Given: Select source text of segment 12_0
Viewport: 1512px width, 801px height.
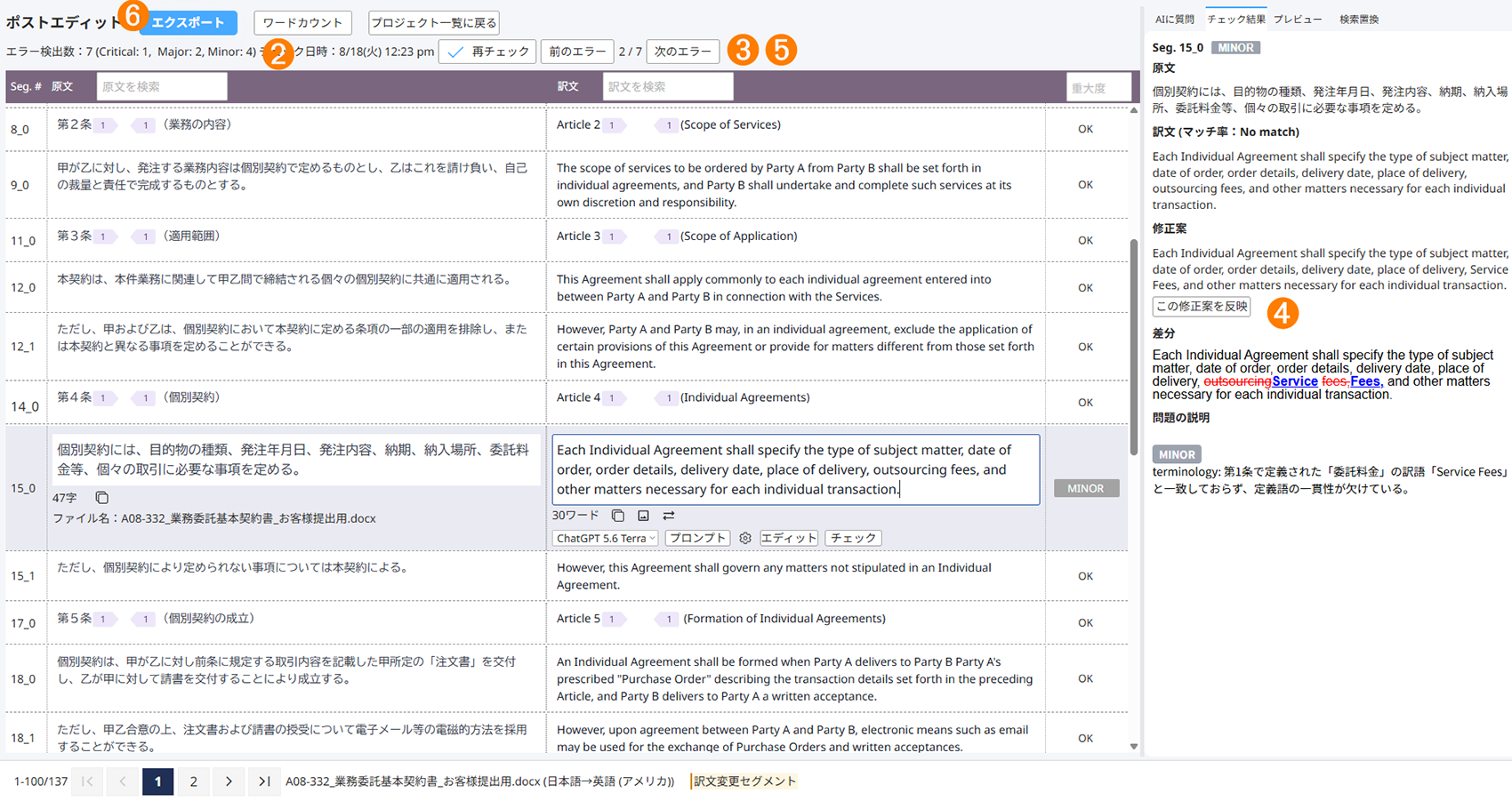Looking at the screenshot, I should click(285, 279).
